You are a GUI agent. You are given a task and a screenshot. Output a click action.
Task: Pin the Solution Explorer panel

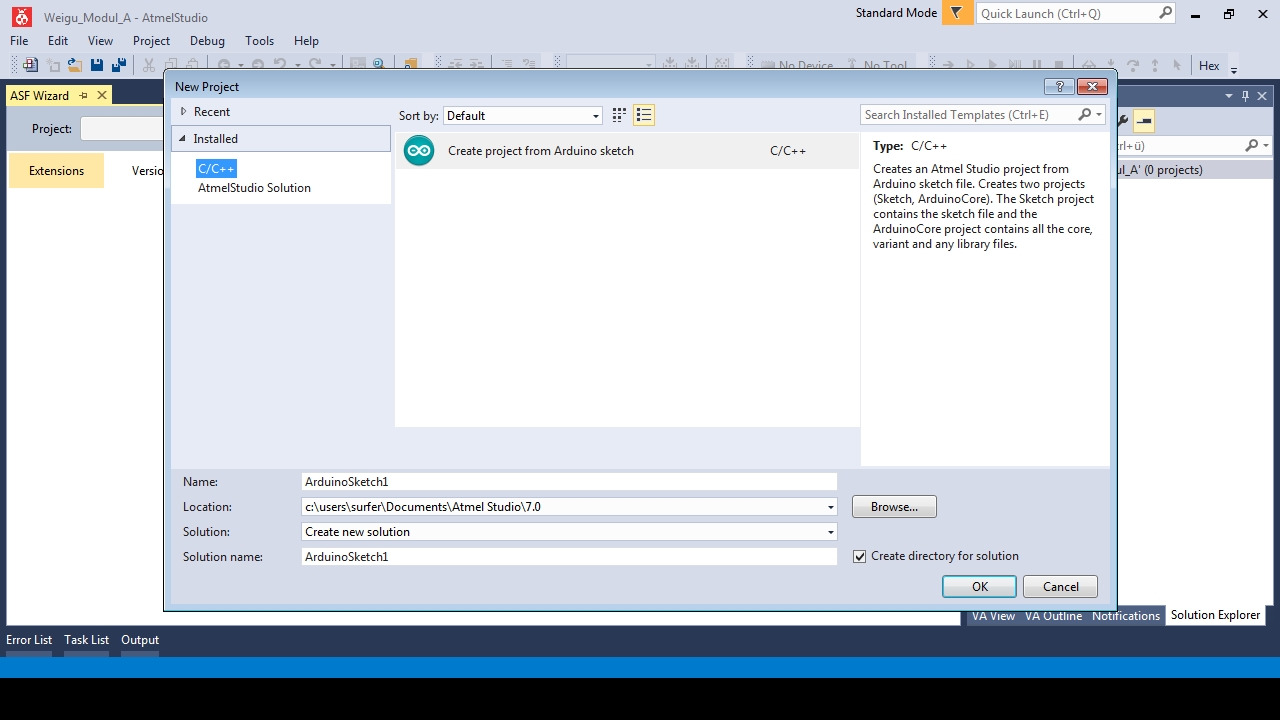[x=1245, y=96]
